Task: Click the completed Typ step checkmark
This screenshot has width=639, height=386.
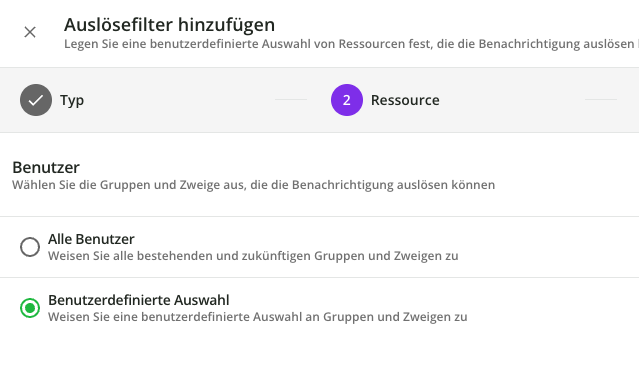Action: coord(36,100)
